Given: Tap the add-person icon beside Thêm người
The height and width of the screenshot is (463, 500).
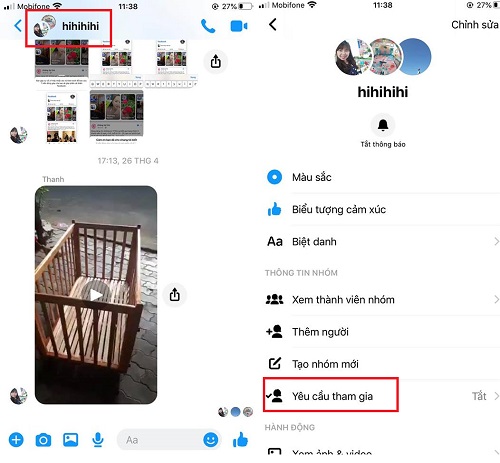Looking at the screenshot, I should (x=274, y=331).
